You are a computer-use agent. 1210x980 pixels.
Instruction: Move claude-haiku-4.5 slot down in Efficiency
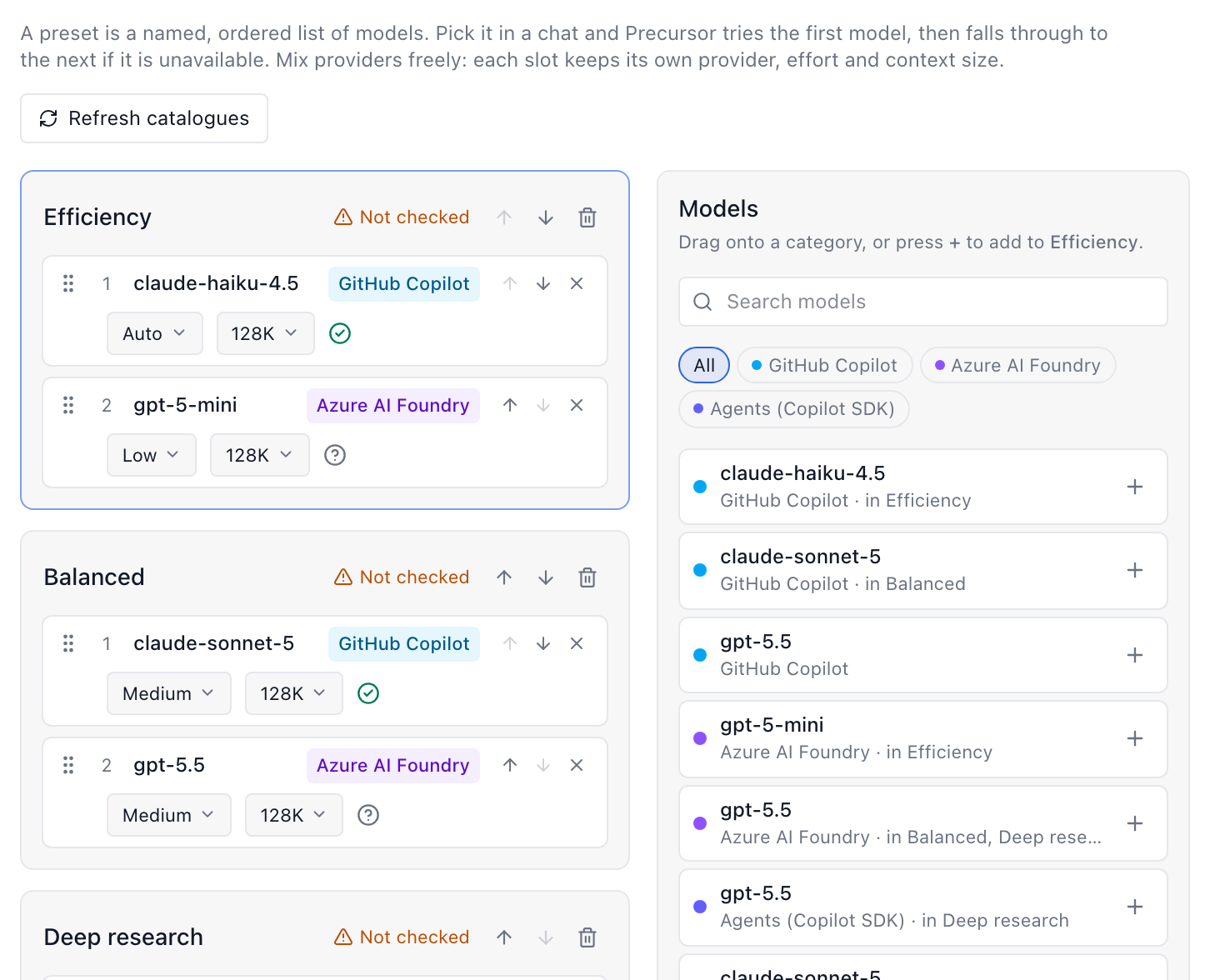(x=543, y=284)
